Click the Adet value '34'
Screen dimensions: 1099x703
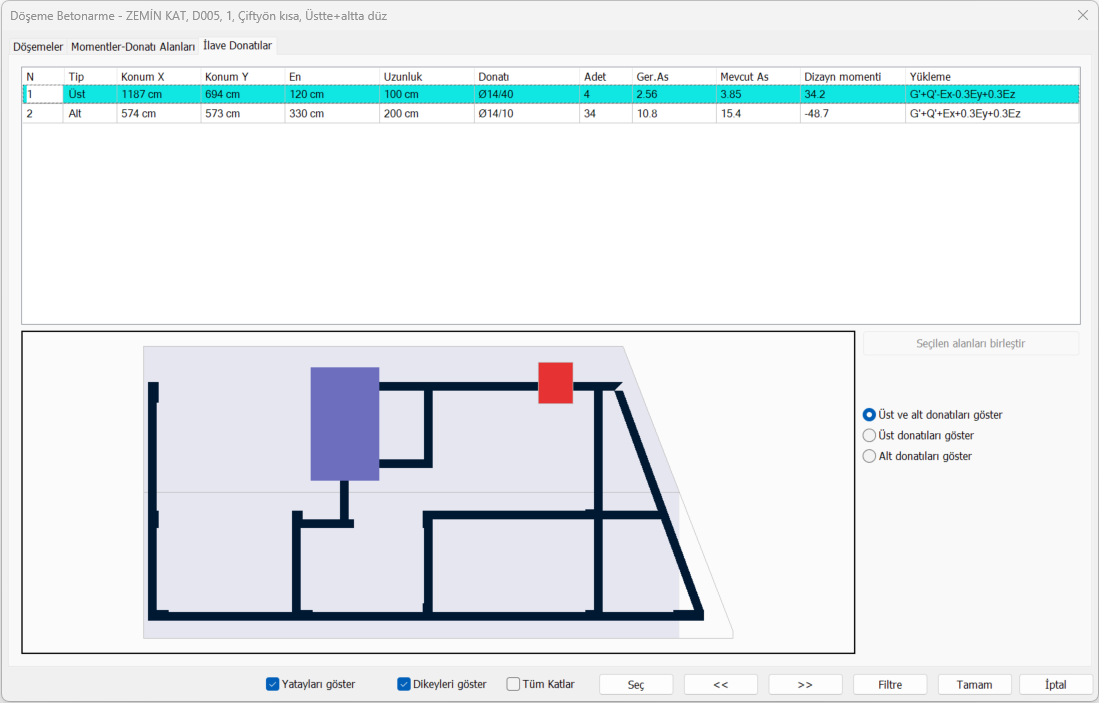[606, 113]
